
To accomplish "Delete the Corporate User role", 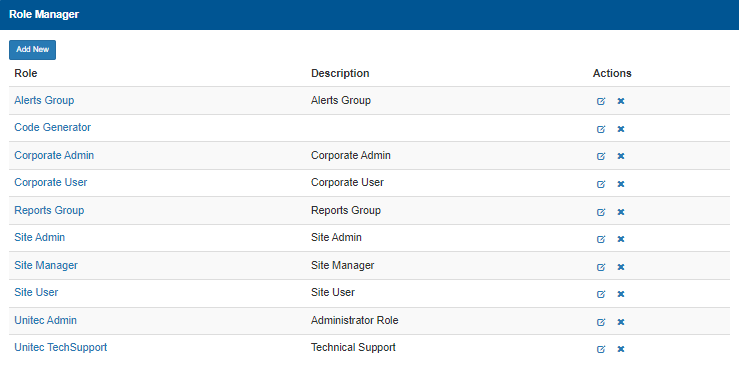I will (x=621, y=184).
